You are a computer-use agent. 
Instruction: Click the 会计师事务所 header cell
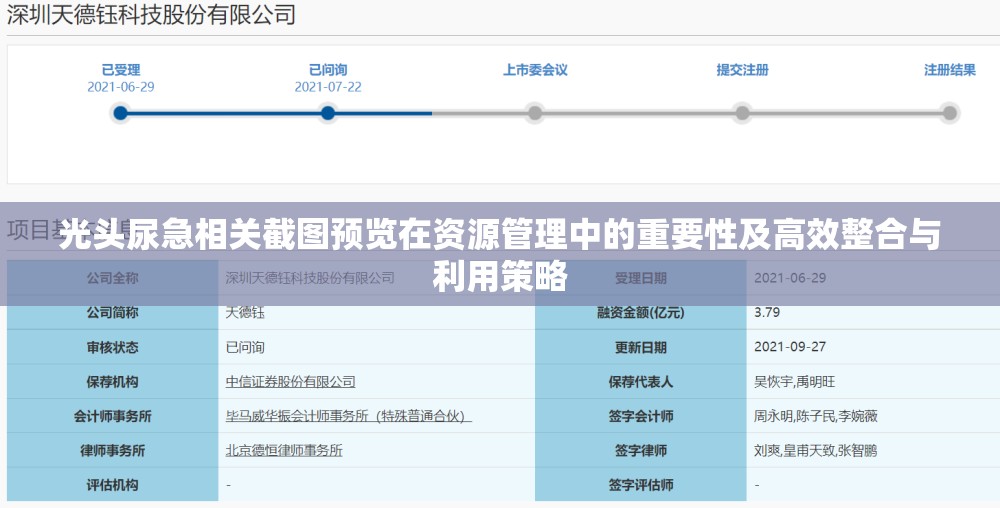click(112, 416)
